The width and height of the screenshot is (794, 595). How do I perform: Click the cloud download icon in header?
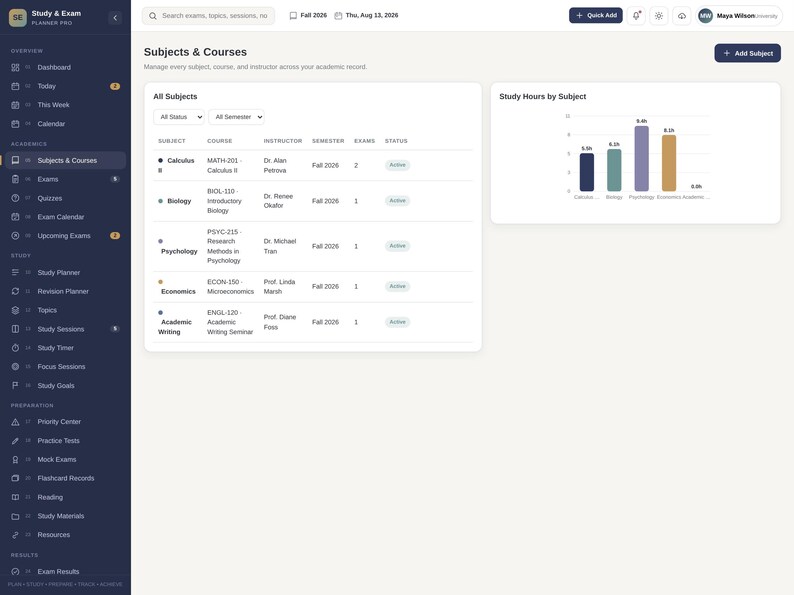pyautogui.click(x=682, y=16)
